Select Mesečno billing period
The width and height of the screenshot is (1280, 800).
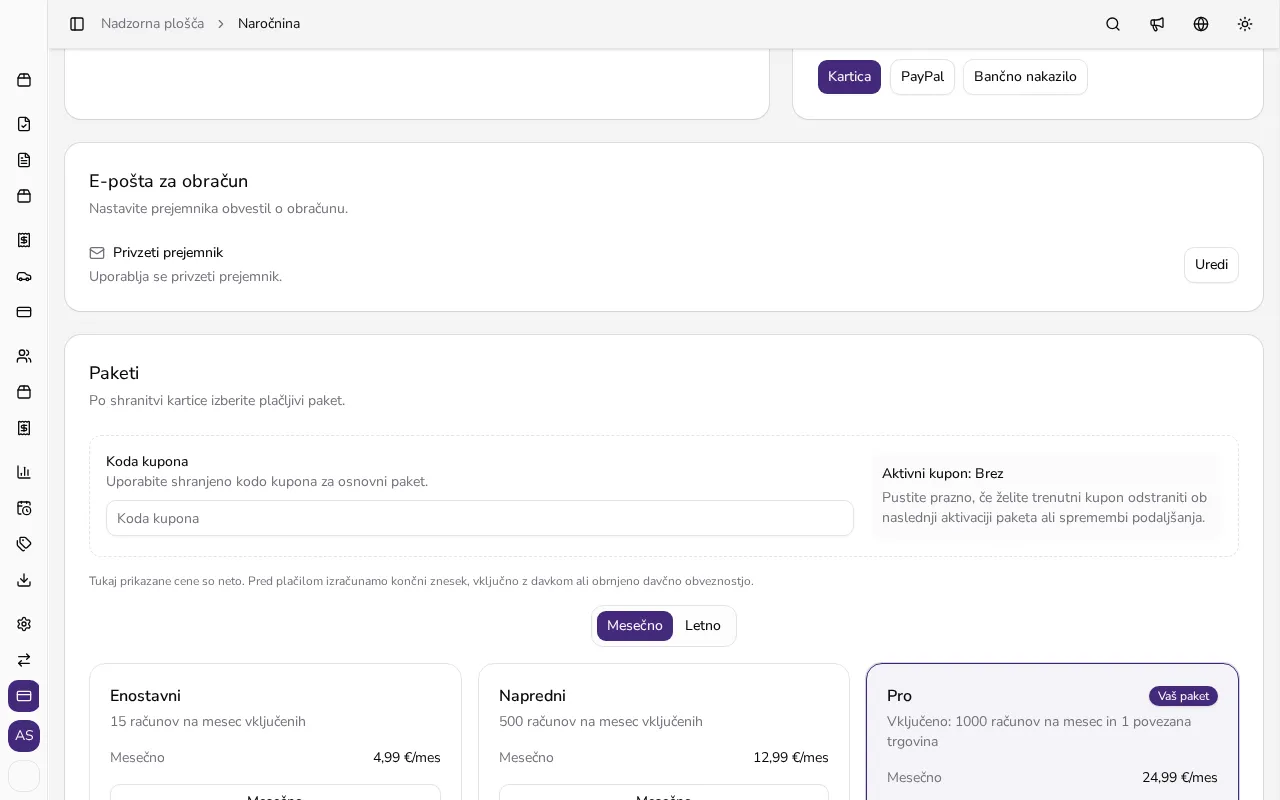tap(635, 626)
